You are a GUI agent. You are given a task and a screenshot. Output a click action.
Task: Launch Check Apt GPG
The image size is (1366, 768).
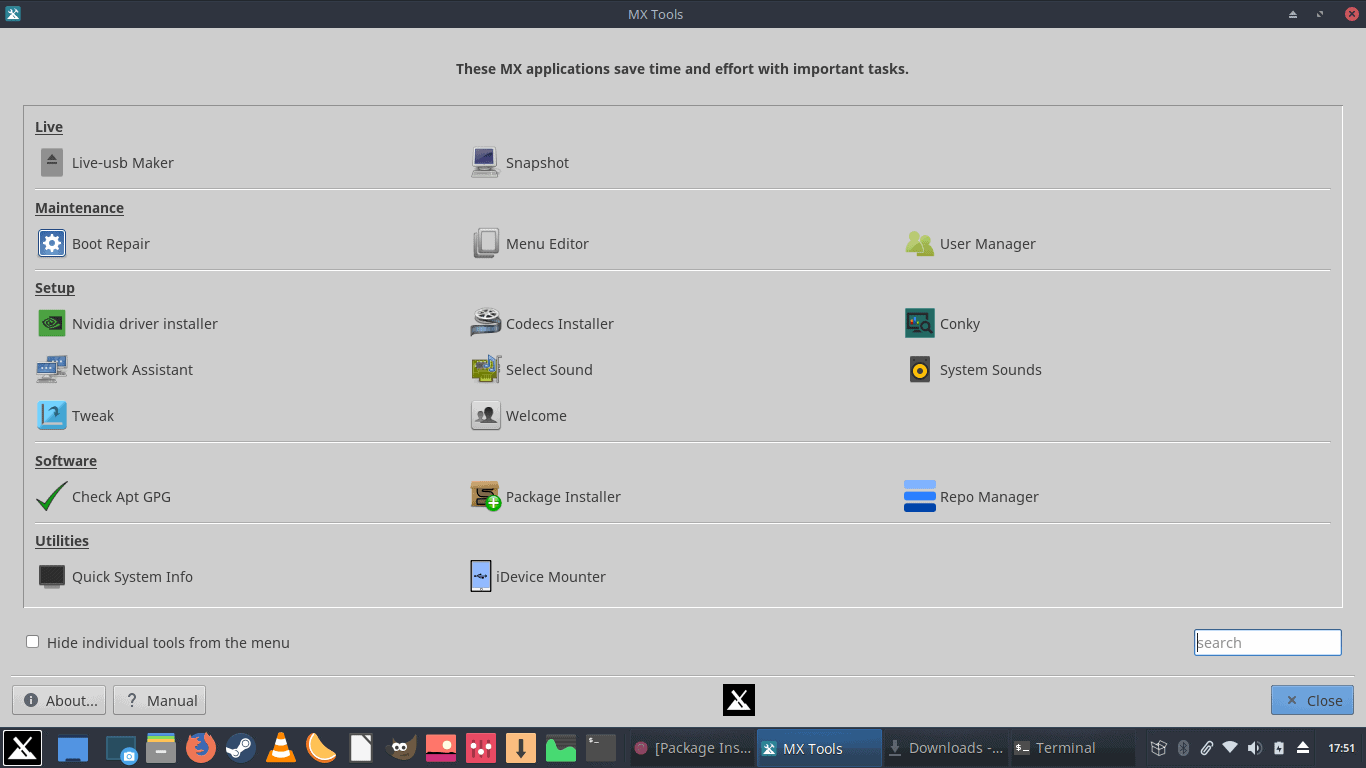pyautogui.click(x=104, y=496)
